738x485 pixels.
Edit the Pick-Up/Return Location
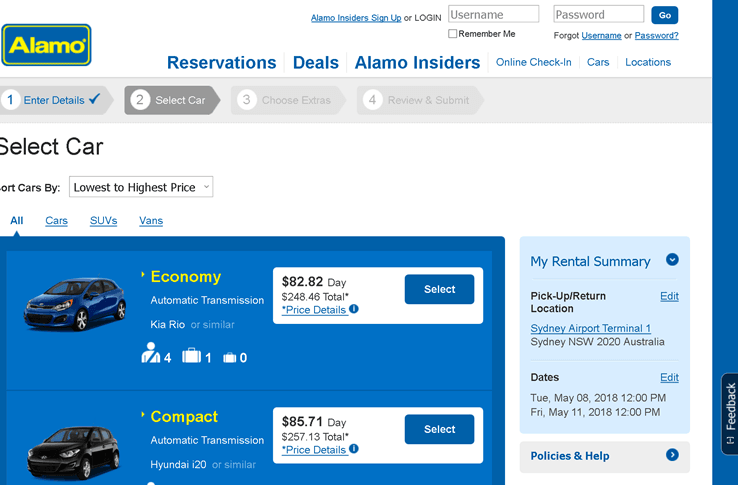point(669,296)
